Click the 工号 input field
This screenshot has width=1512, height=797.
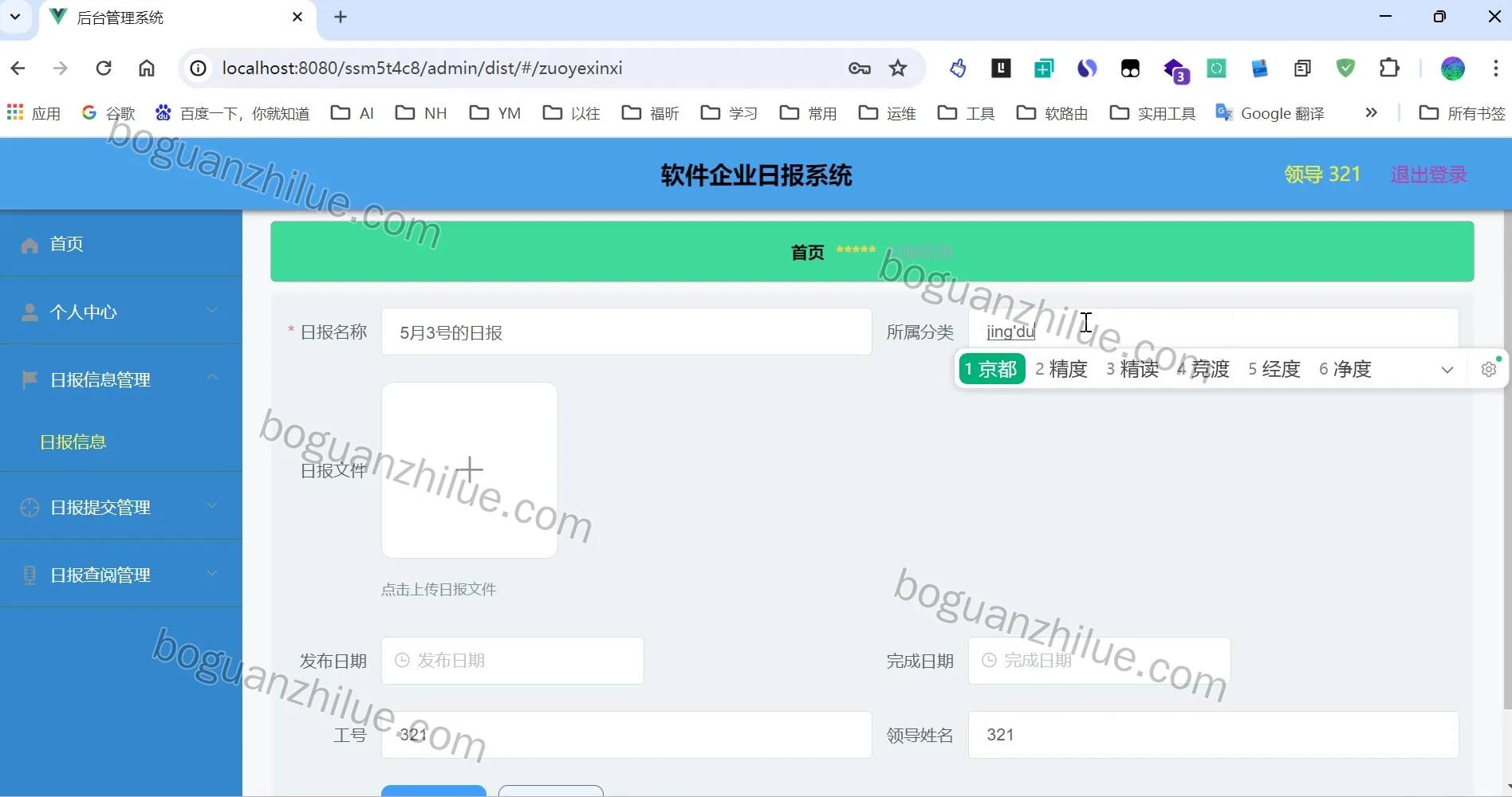(626, 735)
